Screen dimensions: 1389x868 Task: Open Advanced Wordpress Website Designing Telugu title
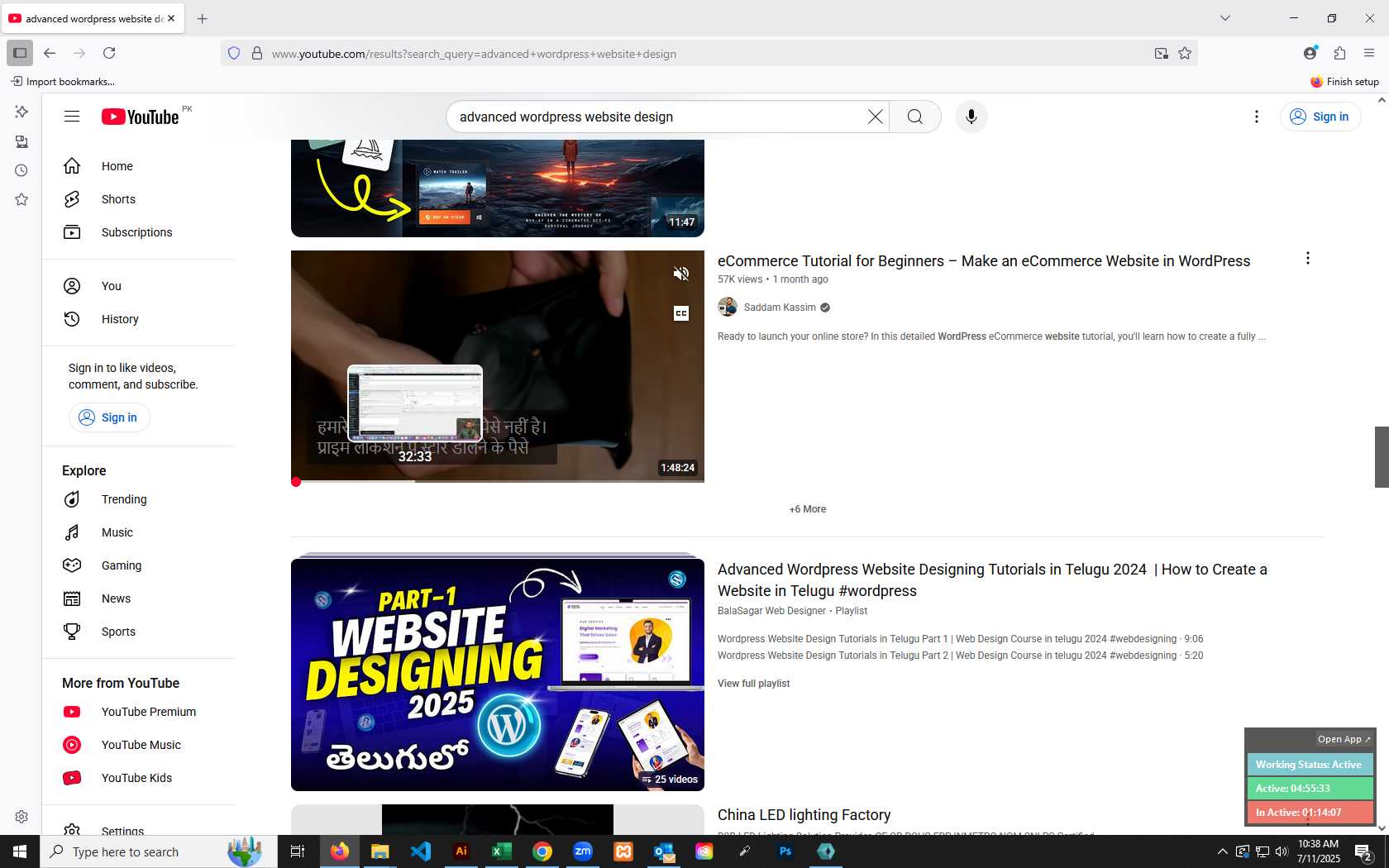(992, 580)
